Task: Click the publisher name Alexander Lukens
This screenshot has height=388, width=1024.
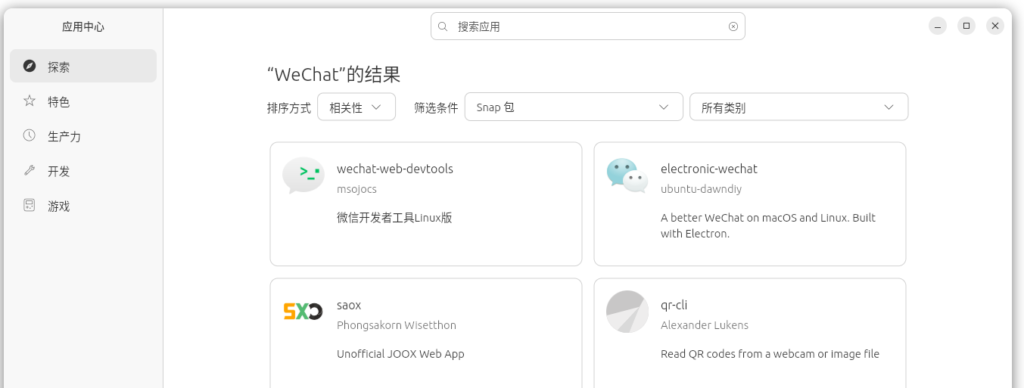Action: pos(704,325)
